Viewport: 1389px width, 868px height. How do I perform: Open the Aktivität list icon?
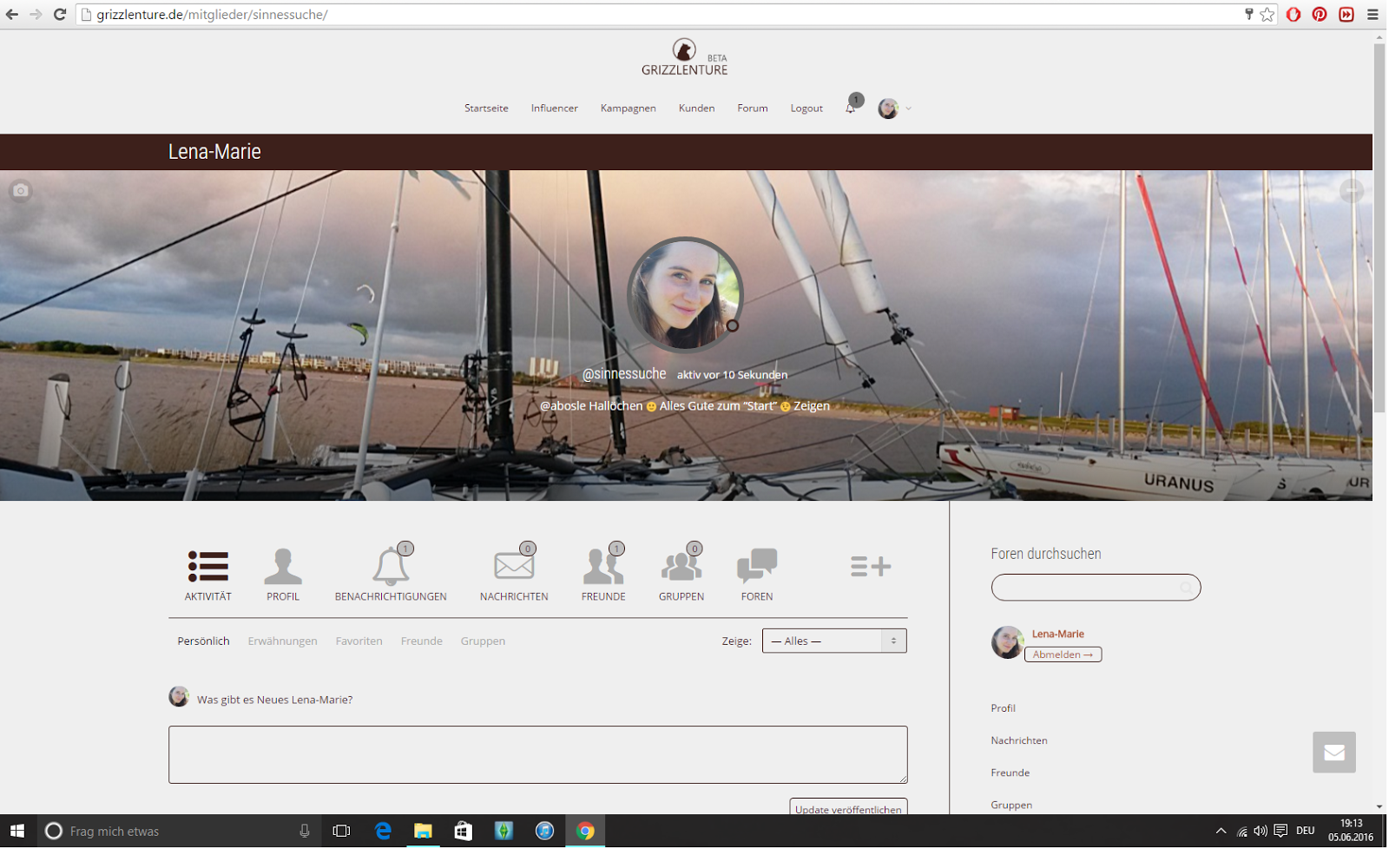click(x=208, y=566)
